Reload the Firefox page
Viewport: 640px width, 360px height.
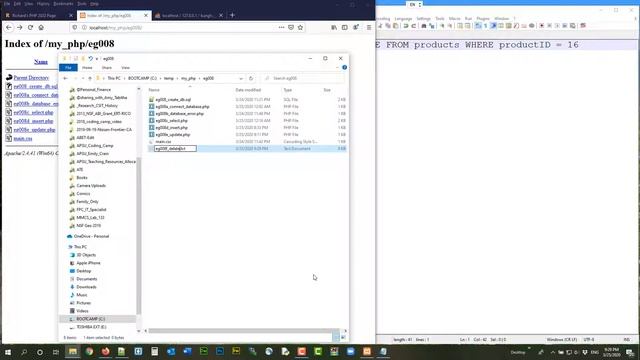coord(30,27)
